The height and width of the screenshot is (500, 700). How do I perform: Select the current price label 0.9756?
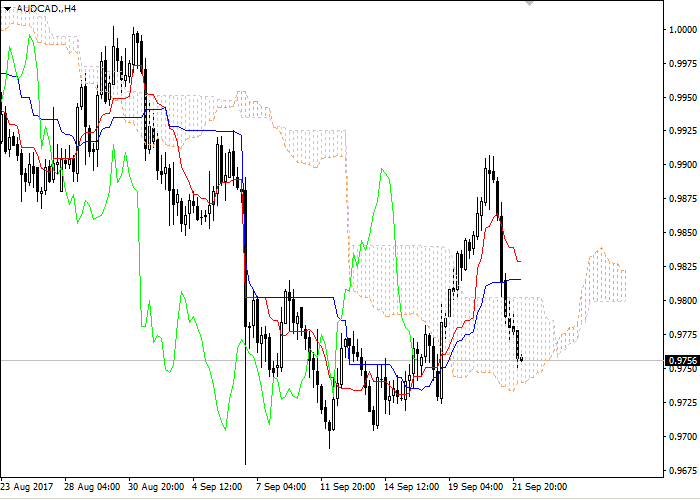coord(682,360)
